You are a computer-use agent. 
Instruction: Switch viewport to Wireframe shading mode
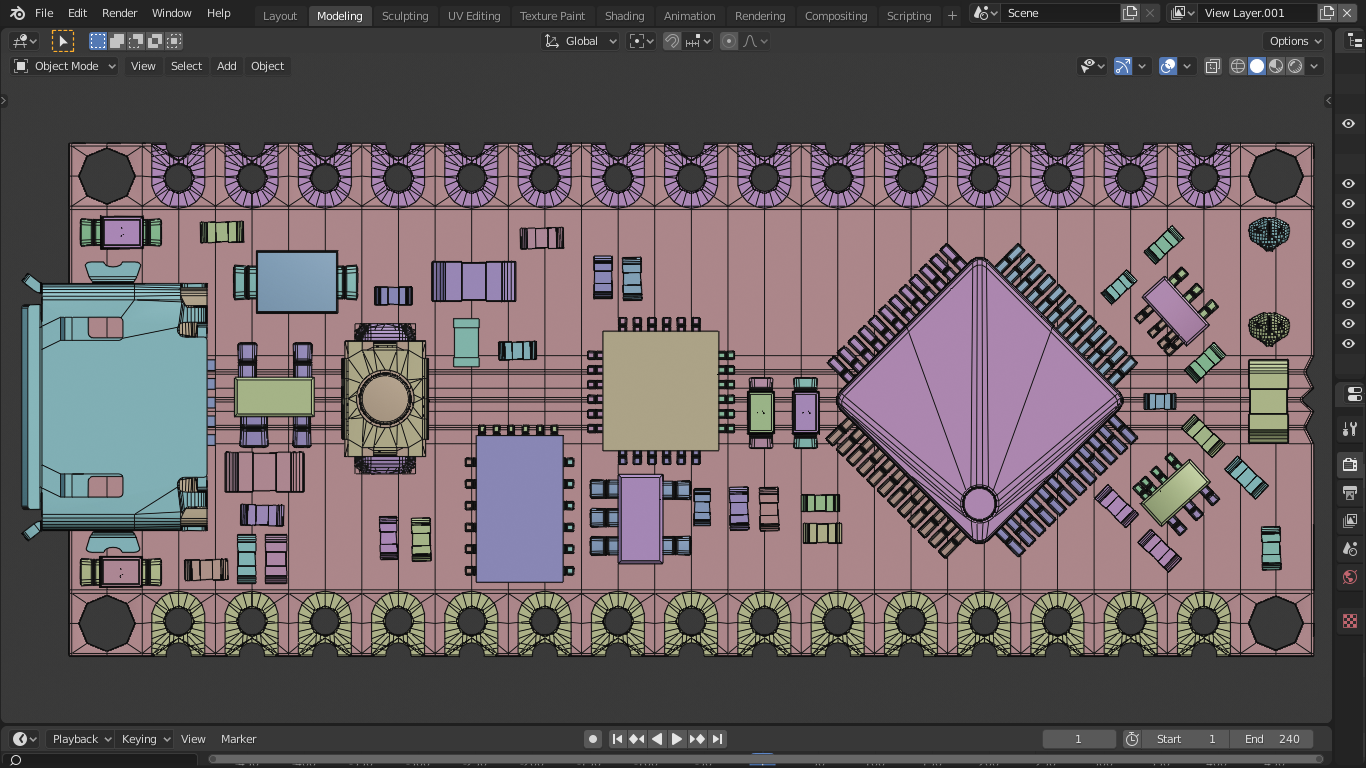[x=1238, y=66]
